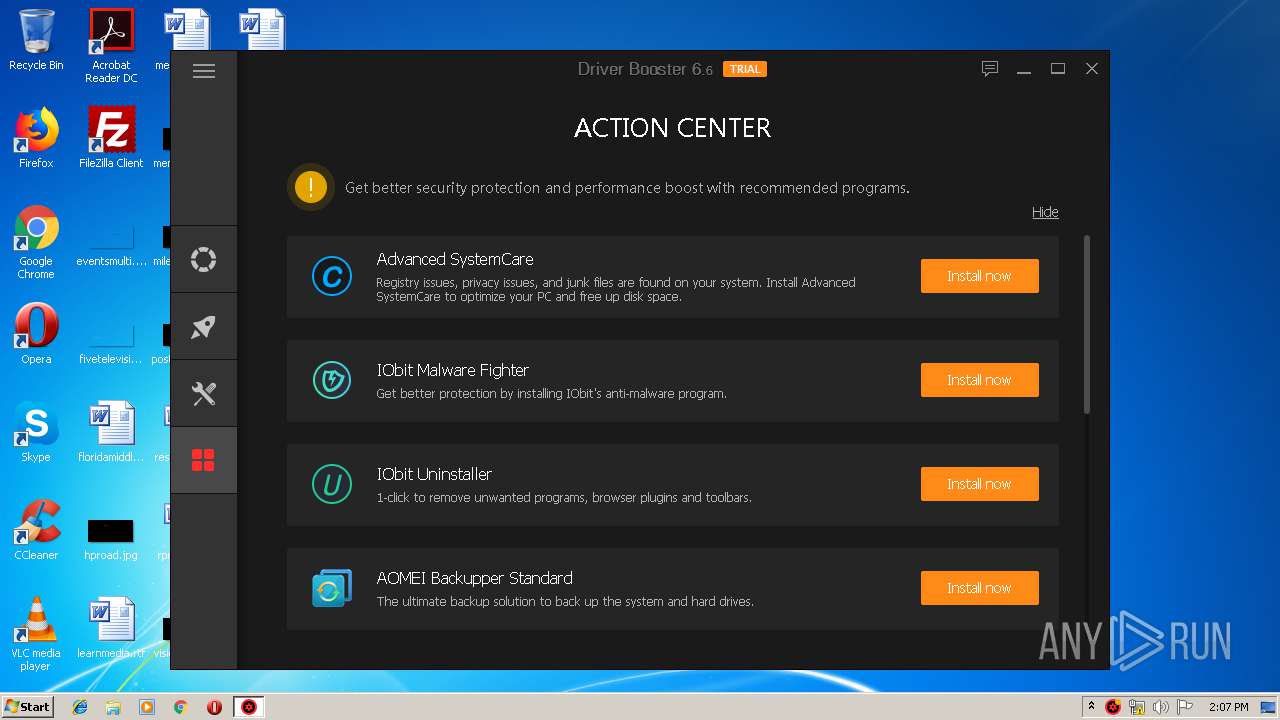Open the Scan tab in the sidebar
Image resolution: width=1280 pixels, height=720 pixels.
pos(204,260)
